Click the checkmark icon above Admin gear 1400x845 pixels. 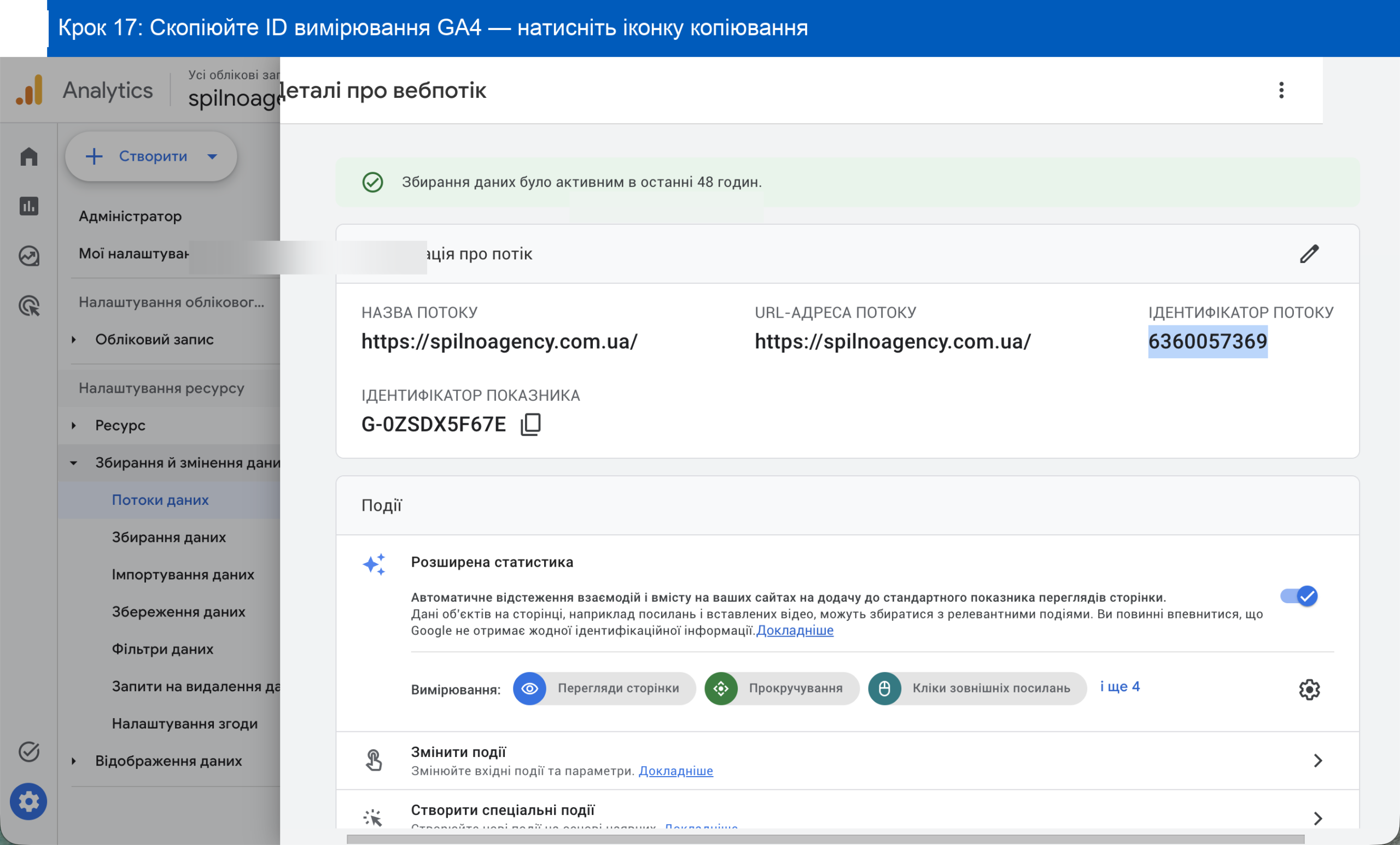[29, 751]
